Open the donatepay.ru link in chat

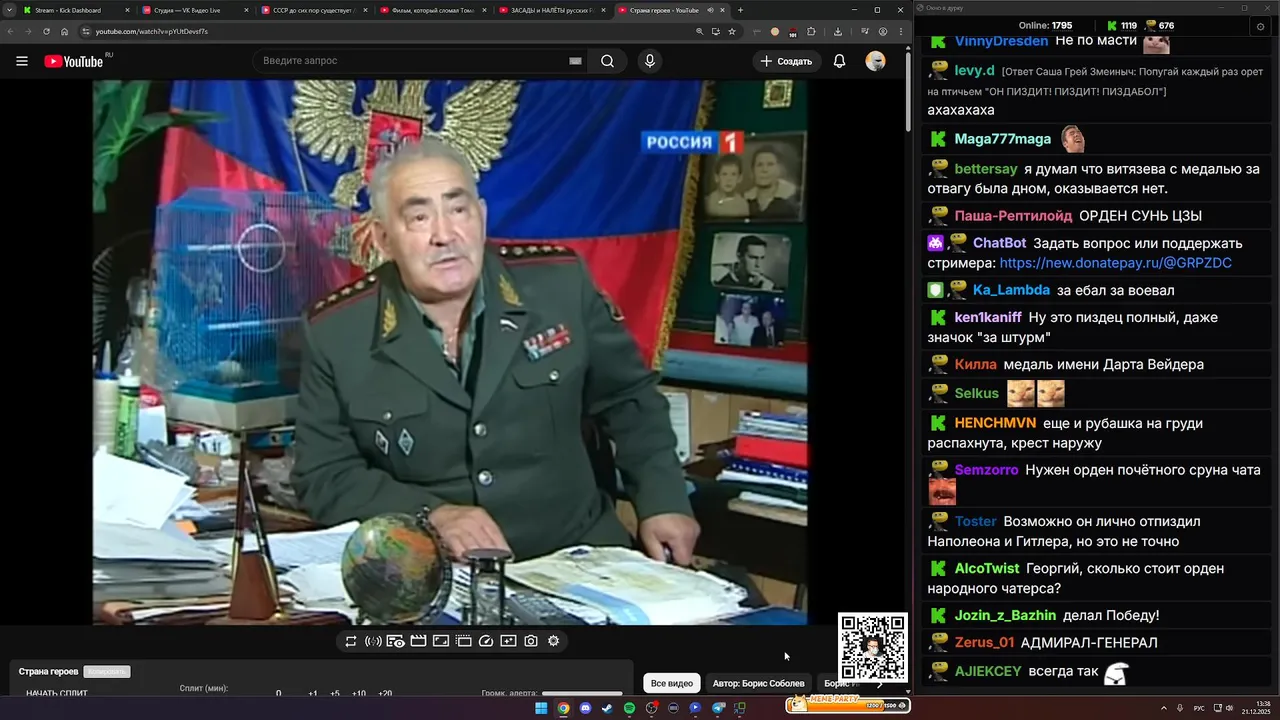1116,263
